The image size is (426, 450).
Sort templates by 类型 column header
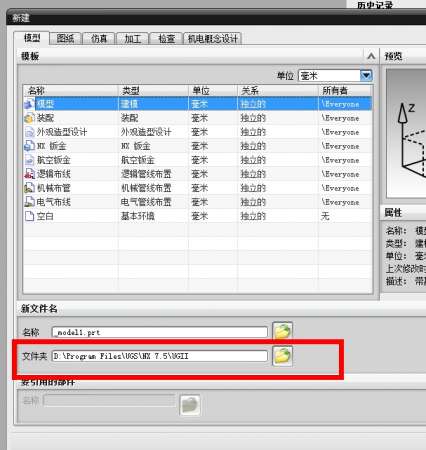[153, 90]
